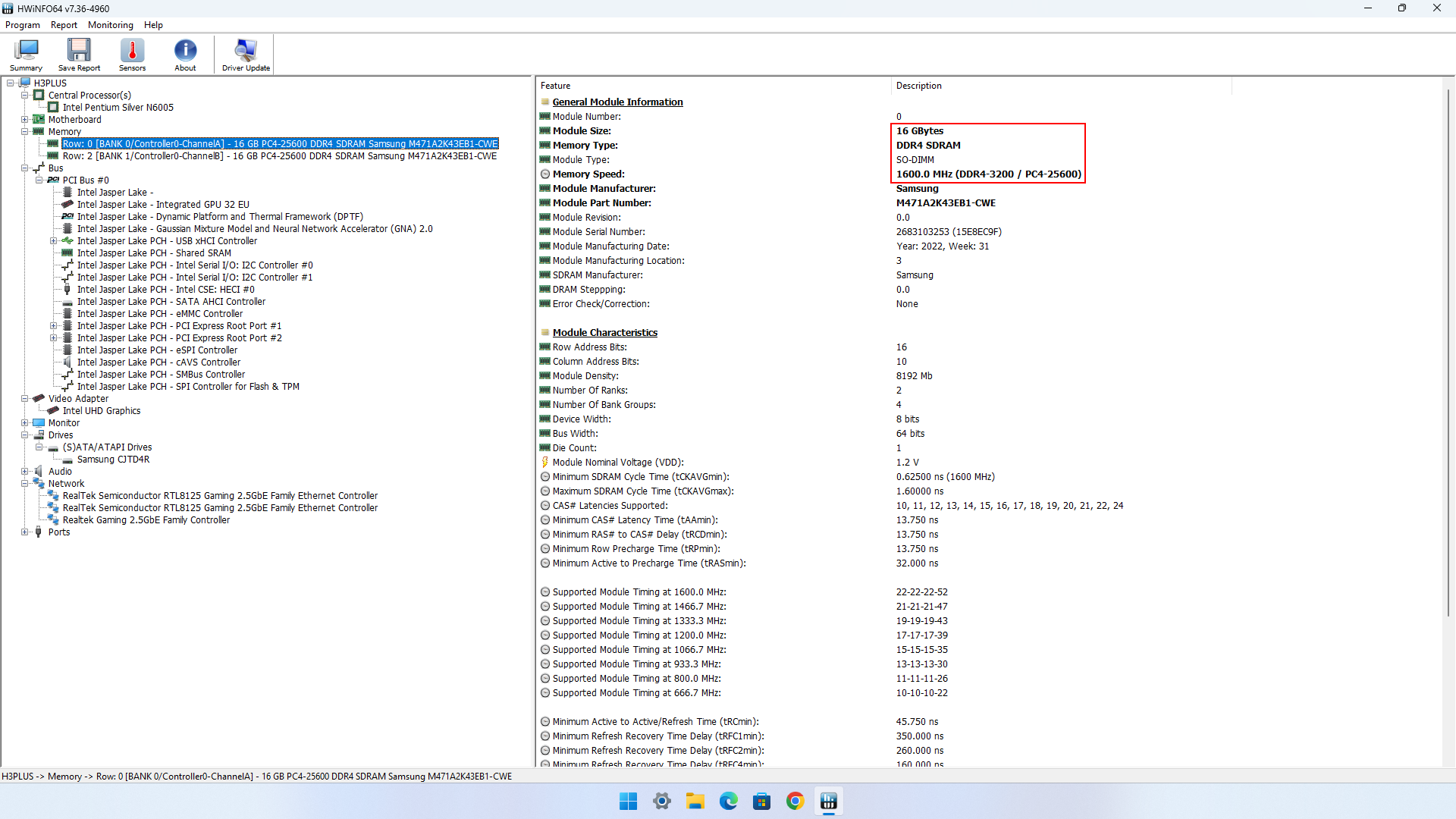Open the Report menu
The image size is (1456, 819).
pos(64,25)
